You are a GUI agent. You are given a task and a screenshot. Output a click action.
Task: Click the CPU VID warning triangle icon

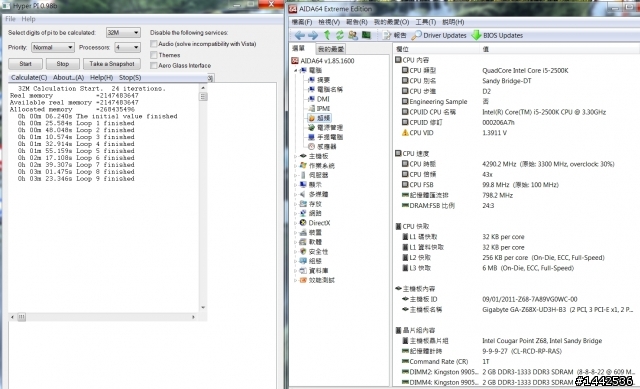point(405,133)
